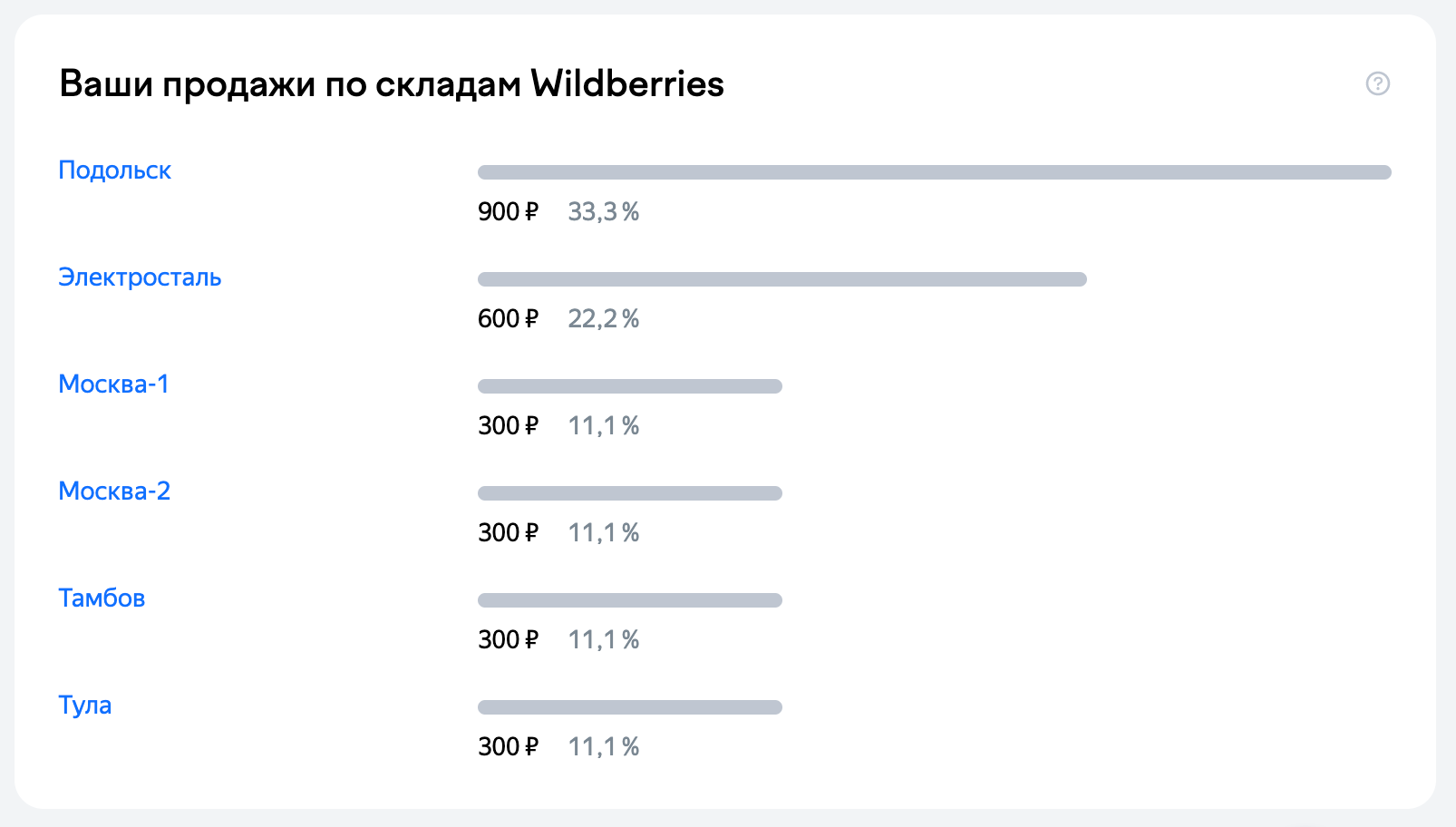Screen dimensions: 1456x827
Task: Click the 22,2 % share value
Action: pyautogui.click(x=604, y=319)
